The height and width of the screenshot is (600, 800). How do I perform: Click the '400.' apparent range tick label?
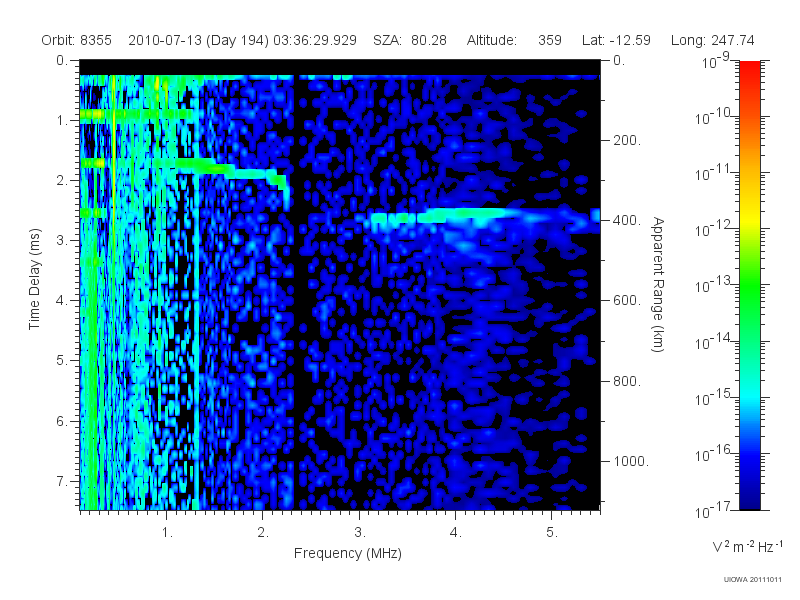click(x=627, y=220)
